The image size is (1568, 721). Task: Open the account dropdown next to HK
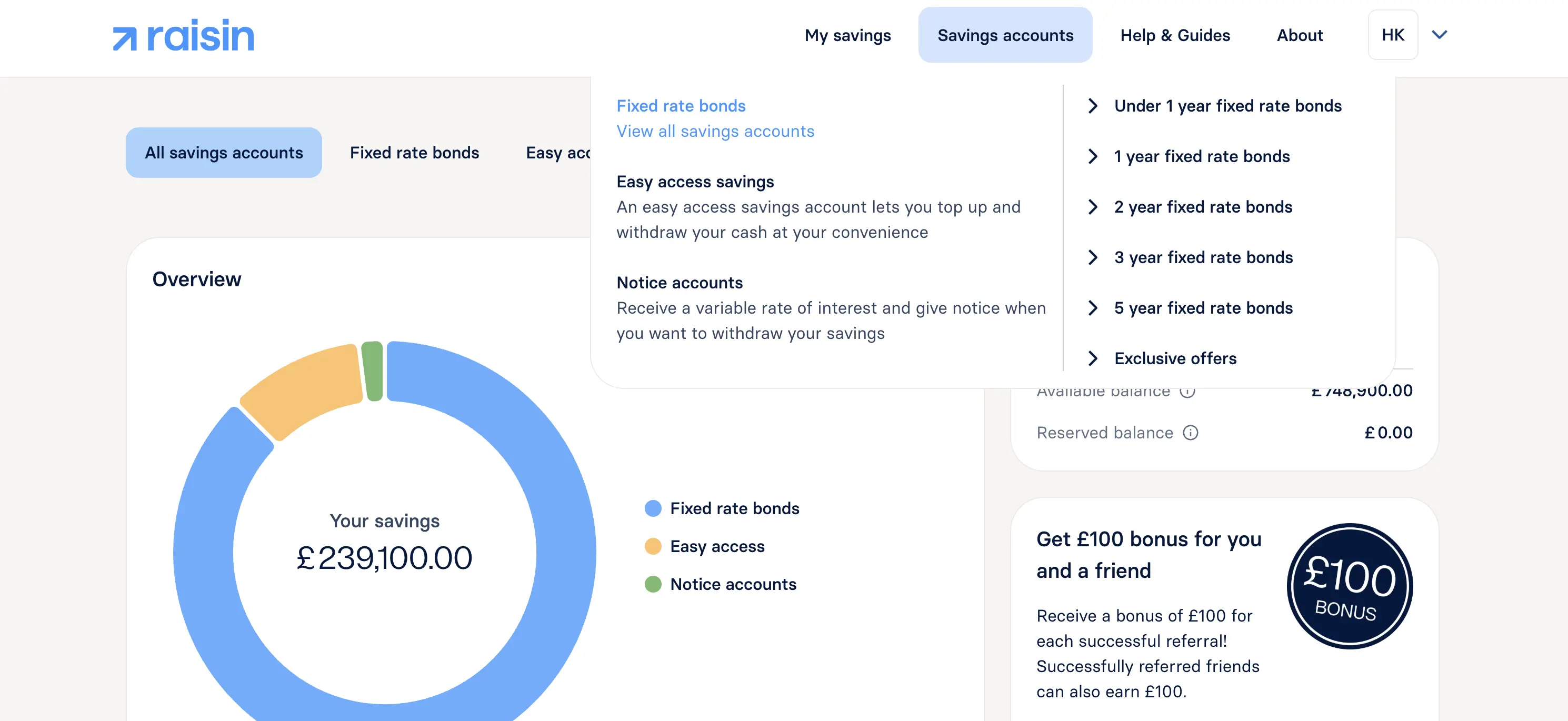click(1440, 35)
